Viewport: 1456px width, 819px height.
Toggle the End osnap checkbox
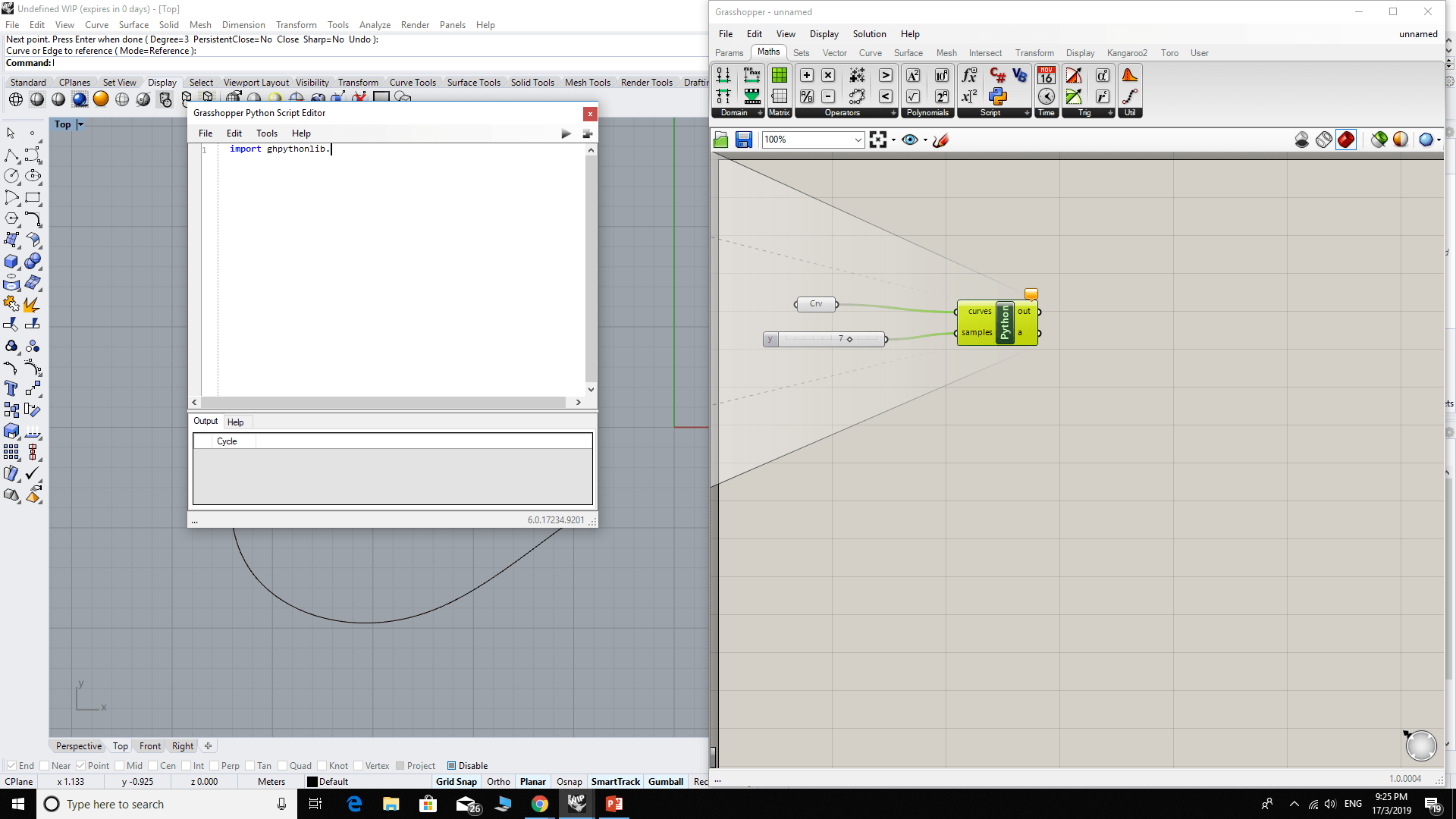[11, 766]
